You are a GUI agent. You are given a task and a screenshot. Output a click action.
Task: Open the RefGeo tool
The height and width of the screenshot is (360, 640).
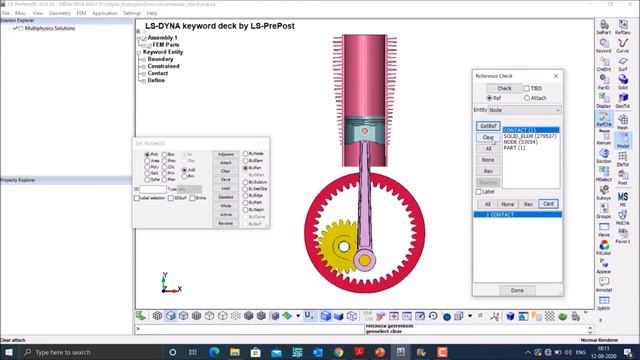click(622, 27)
